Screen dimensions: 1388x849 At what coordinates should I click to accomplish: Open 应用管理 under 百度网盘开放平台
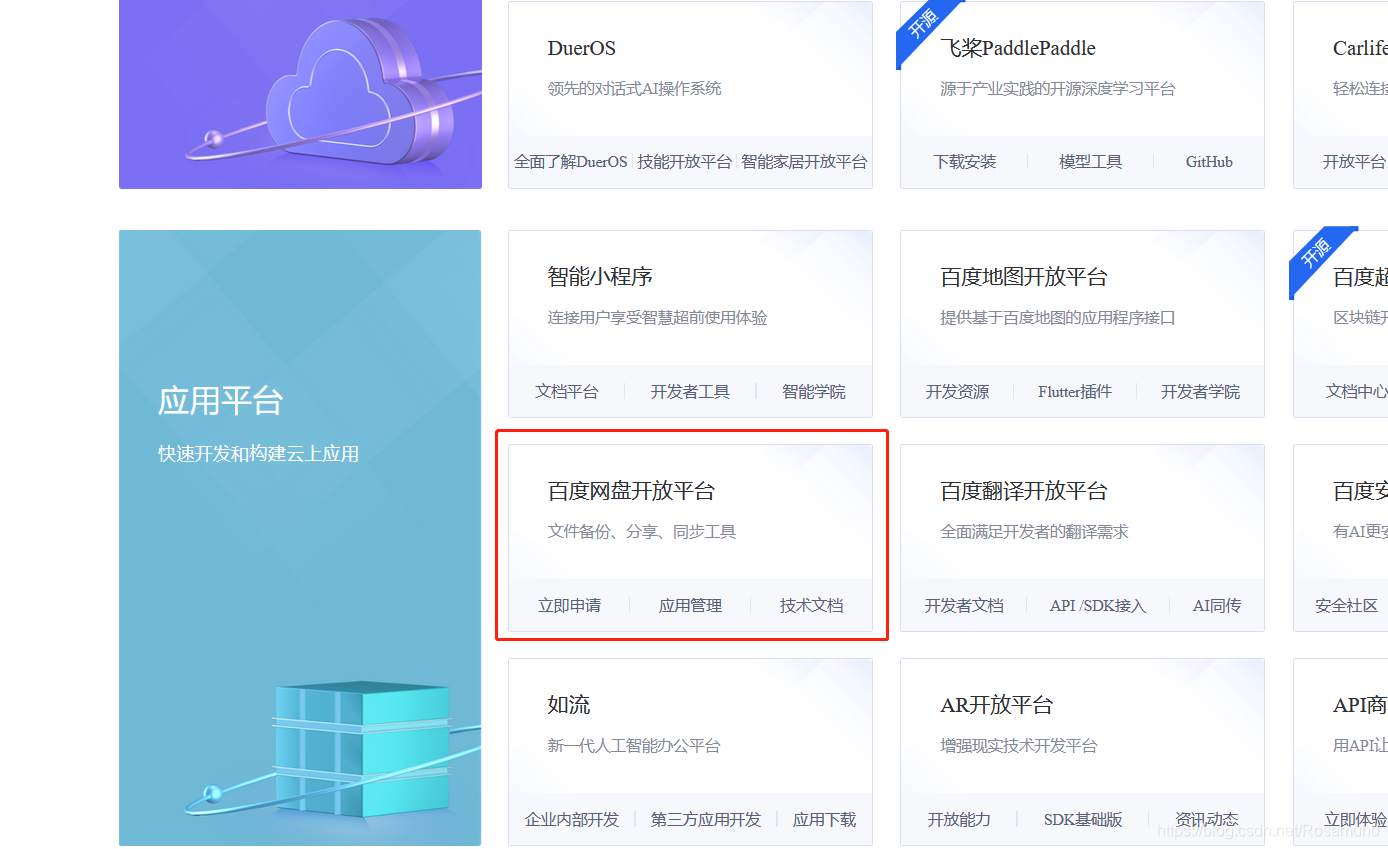(690, 606)
